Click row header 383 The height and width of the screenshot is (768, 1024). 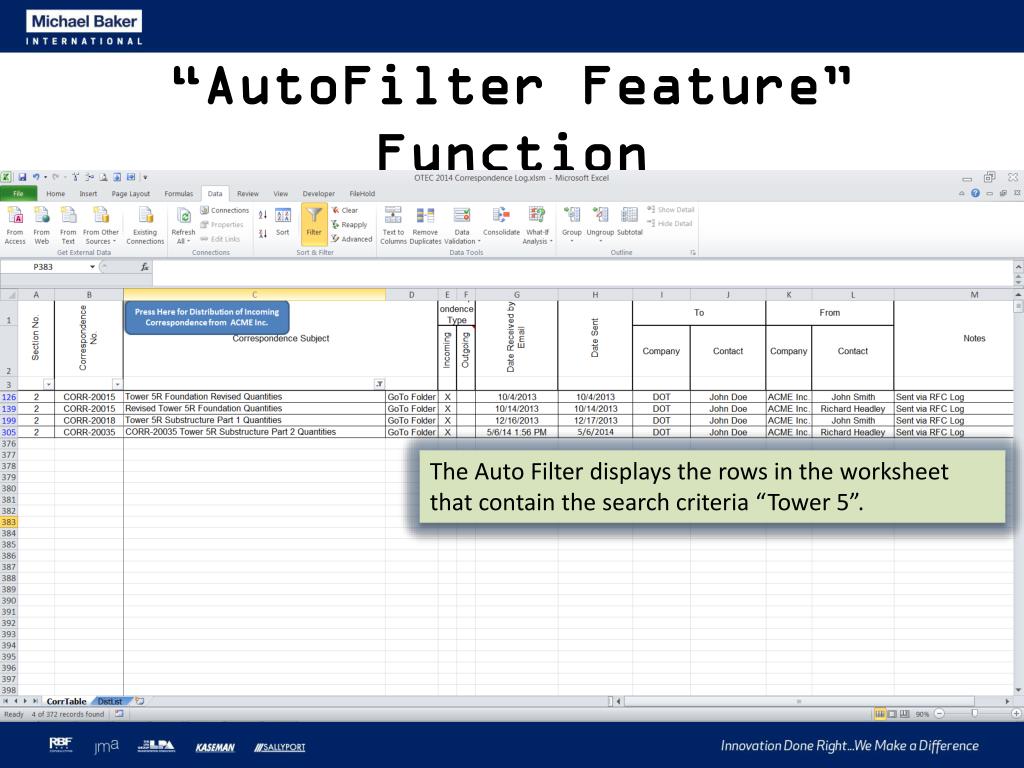8,522
